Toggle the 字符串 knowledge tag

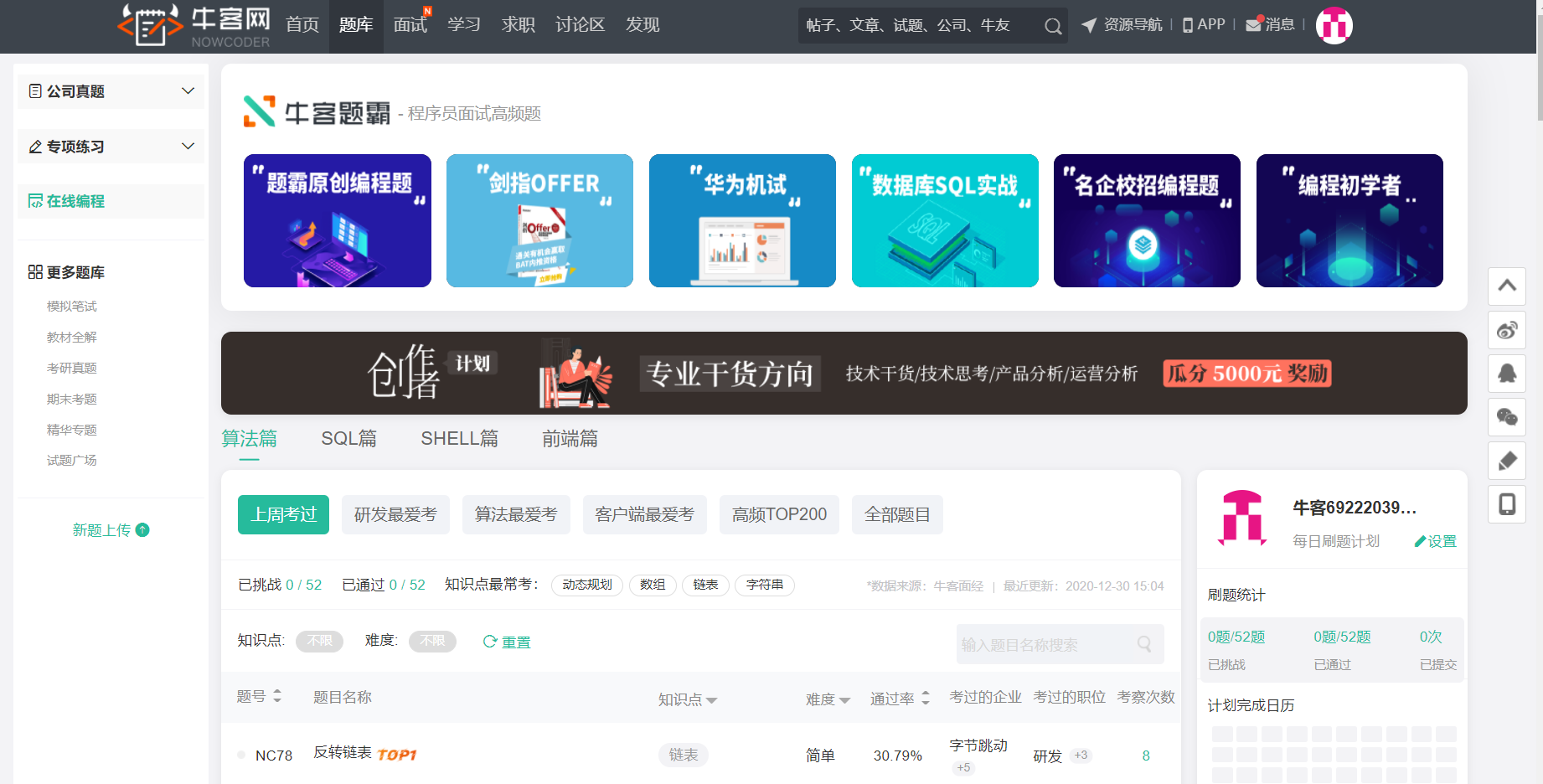[765, 585]
